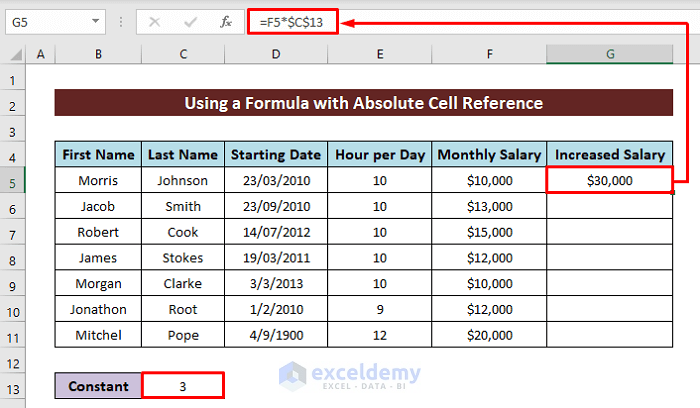The width and height of the screenshot is (700, 408).
Task: Click the 'Constant' label cell
Action: [x=98, y=386]
